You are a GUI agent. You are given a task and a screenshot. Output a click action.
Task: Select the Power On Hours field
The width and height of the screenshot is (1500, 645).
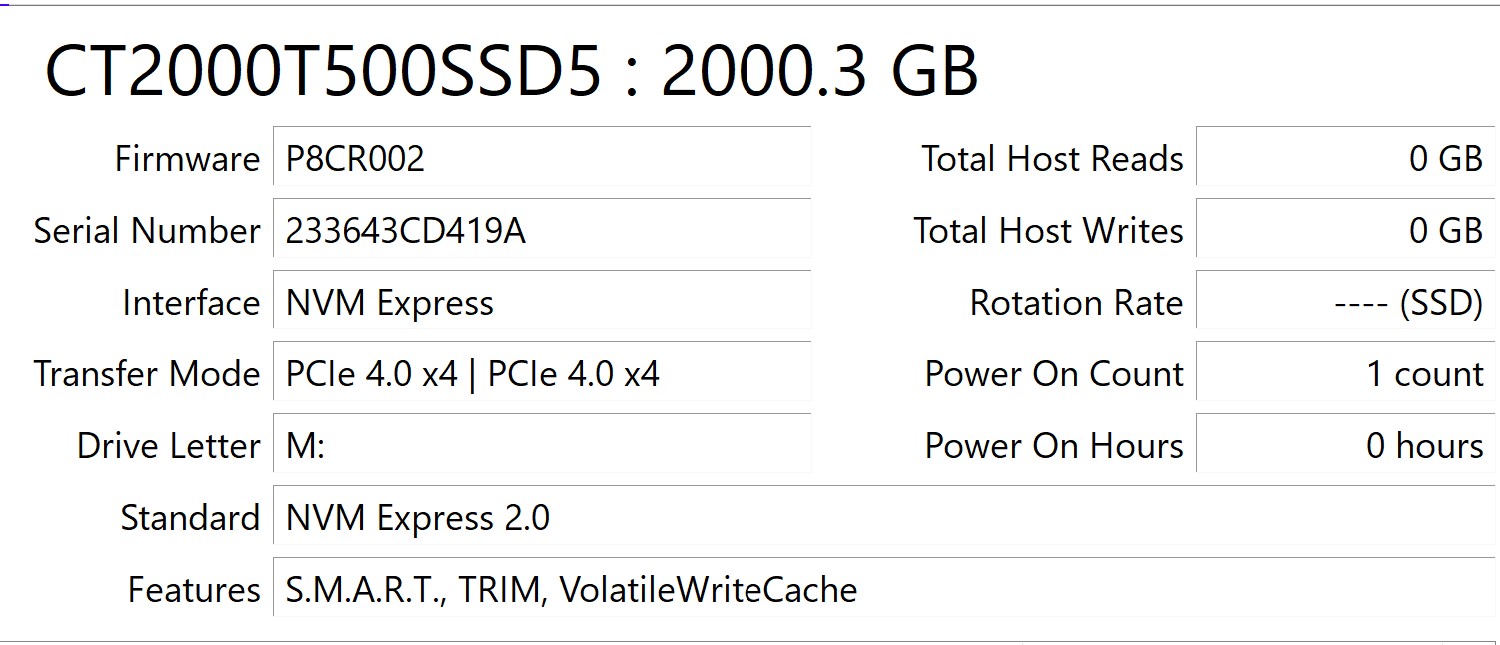click(1340, 445)
